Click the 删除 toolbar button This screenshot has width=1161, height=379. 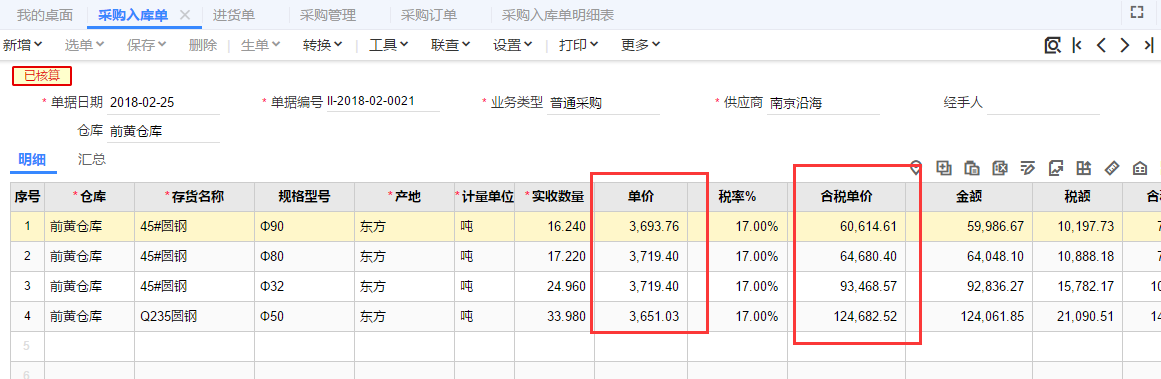pos(203,45)
